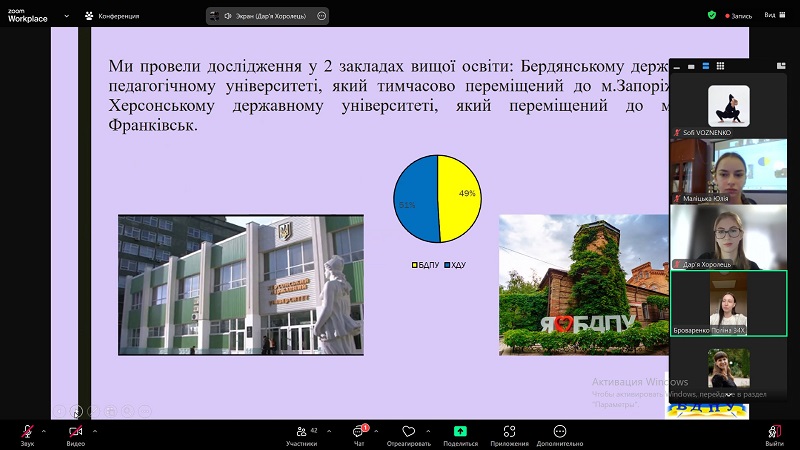Viewport: 800px width, 450px height.
Task: Click the blue 51% pie chart segment
Action: pyautogui.click(x=416, y=199)
